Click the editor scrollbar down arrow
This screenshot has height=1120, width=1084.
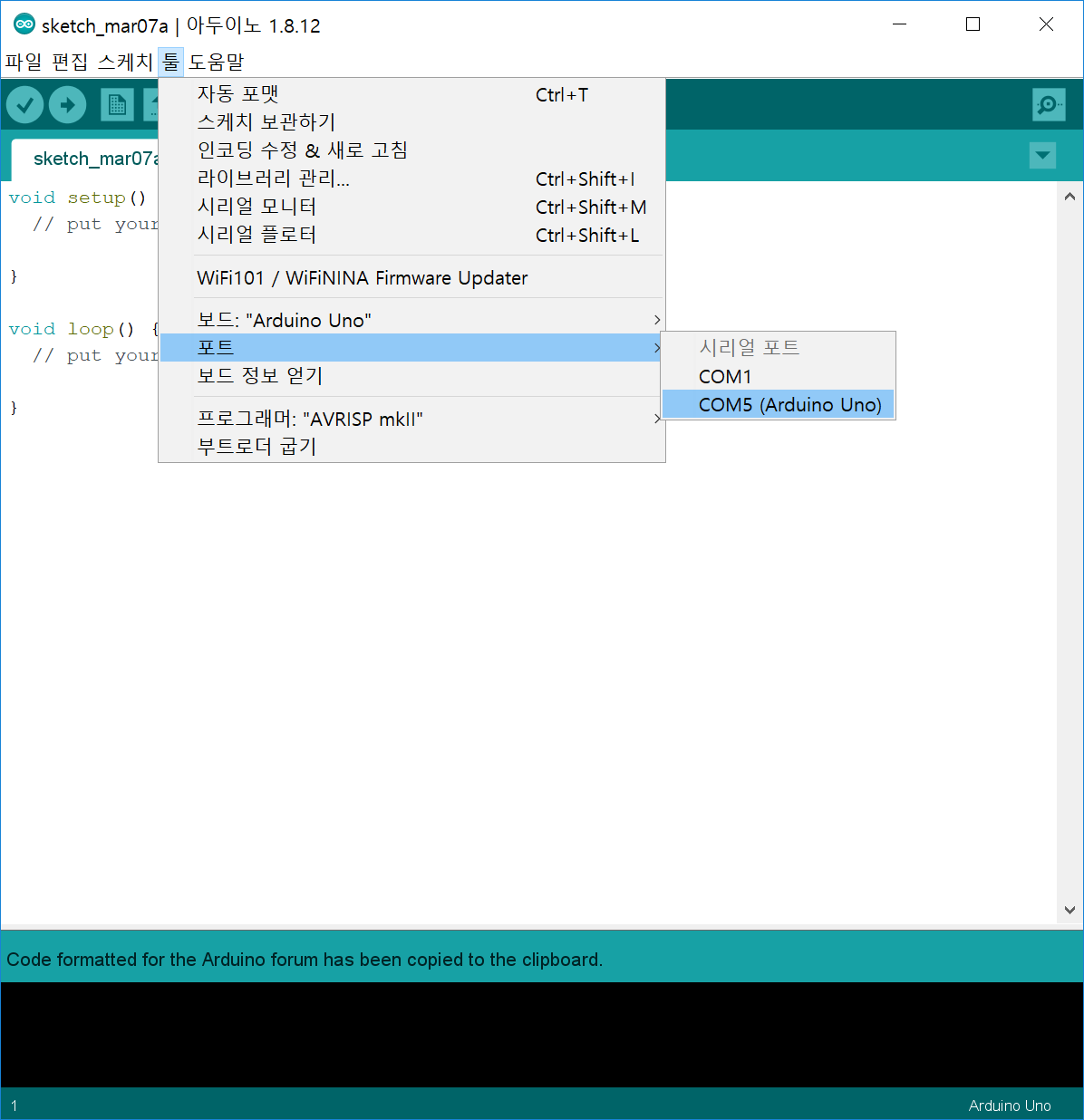[x=1069, y=910]
